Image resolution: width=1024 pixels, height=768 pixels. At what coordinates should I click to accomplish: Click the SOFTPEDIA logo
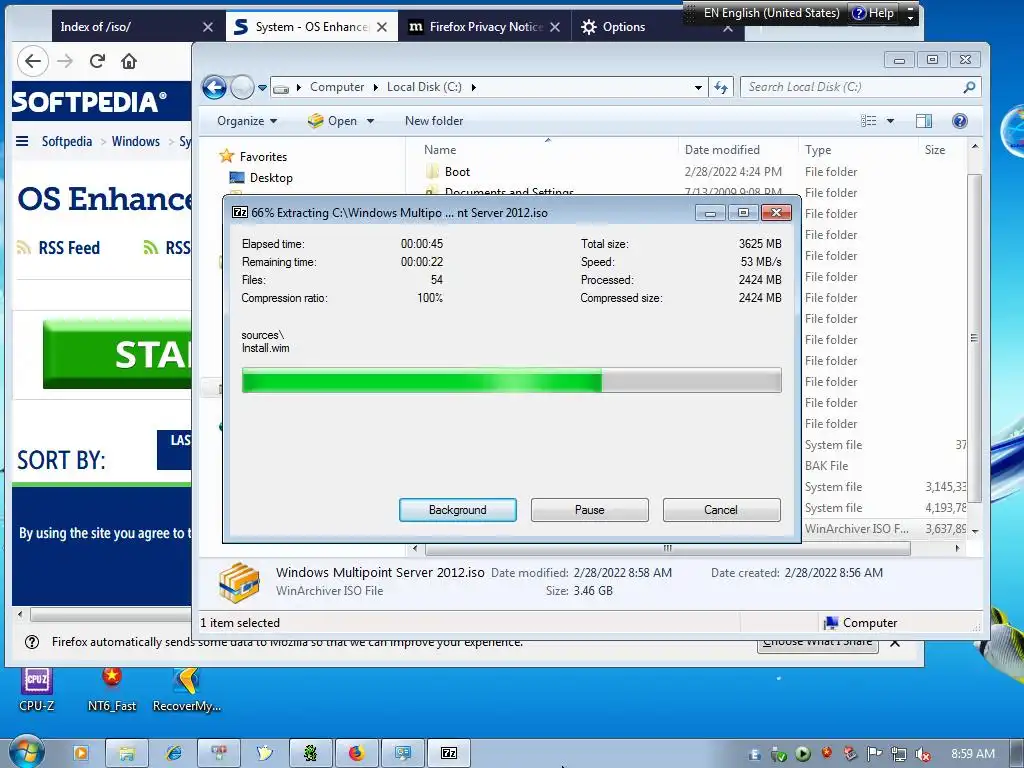click(89, 101)
